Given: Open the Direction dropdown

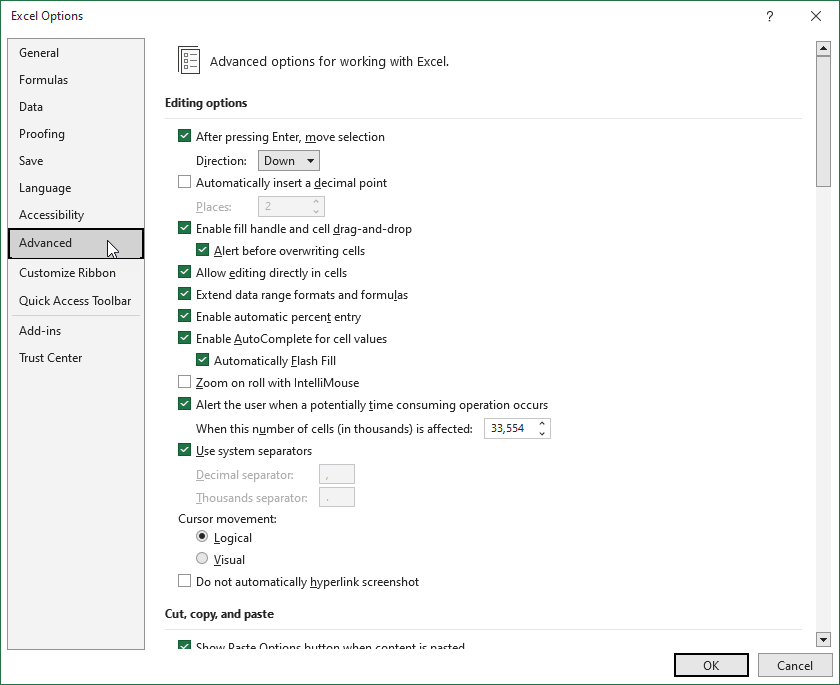Looking at the screenshot, I should tap(288, 160).
